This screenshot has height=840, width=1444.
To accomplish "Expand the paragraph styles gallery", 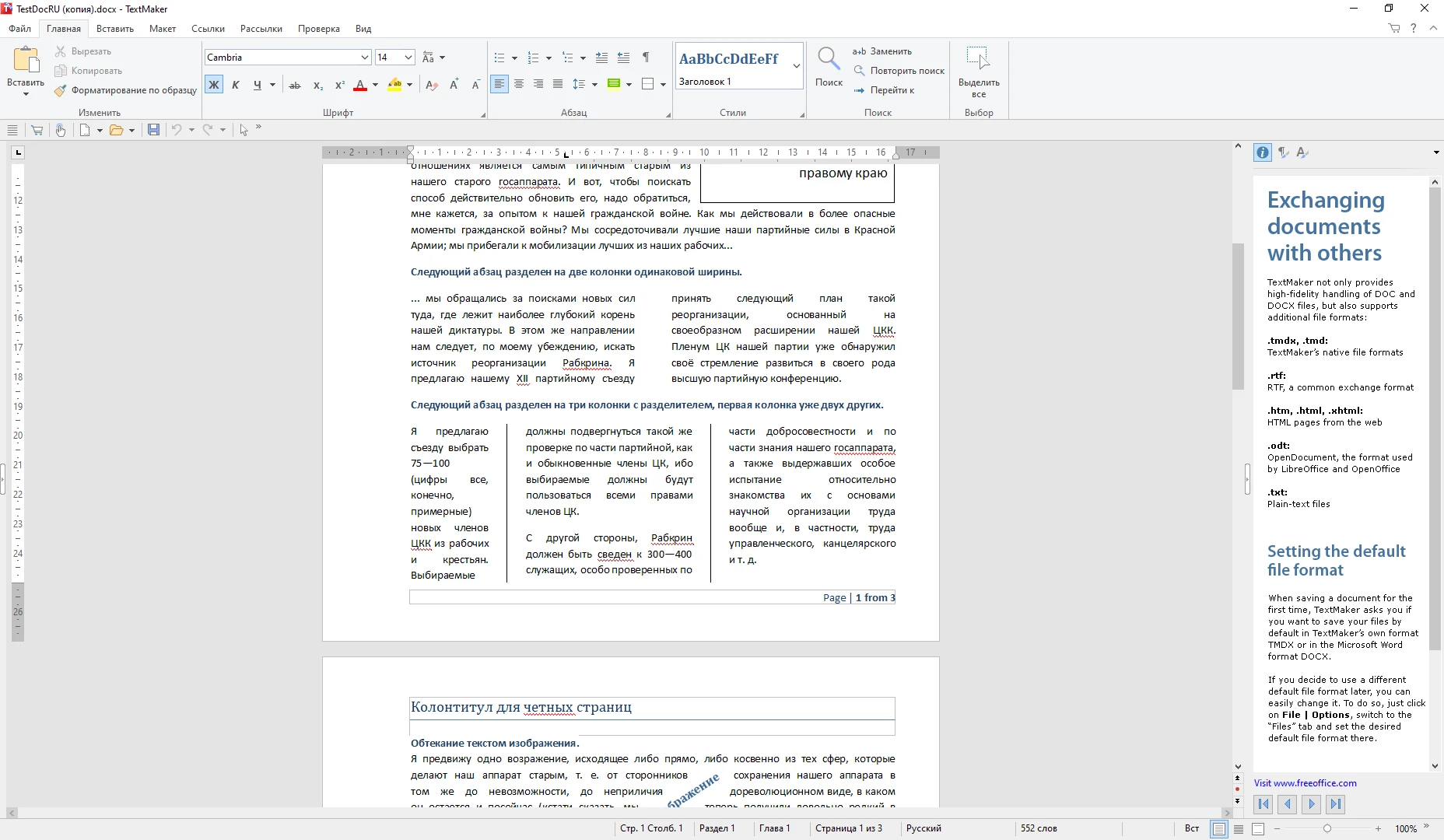I will (797, 66).
